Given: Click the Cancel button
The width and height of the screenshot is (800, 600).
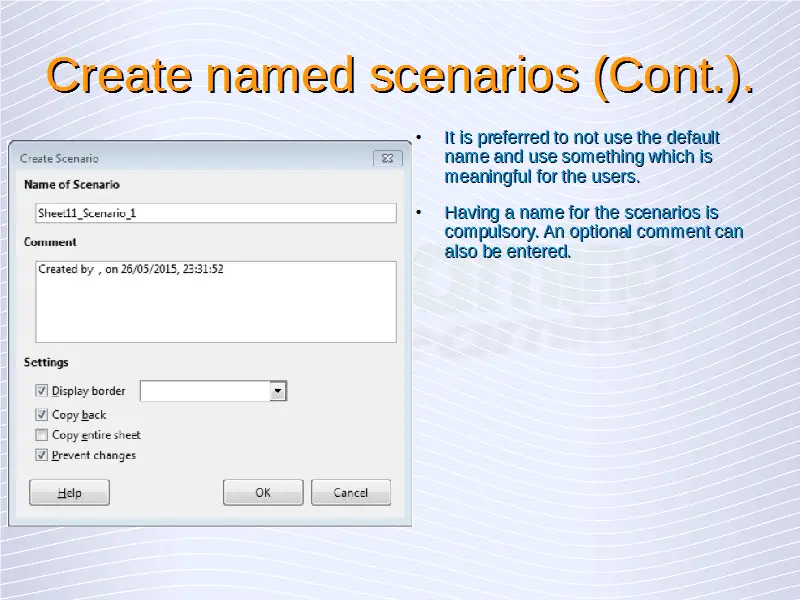Looking at the screenshot, I should 351,492.
